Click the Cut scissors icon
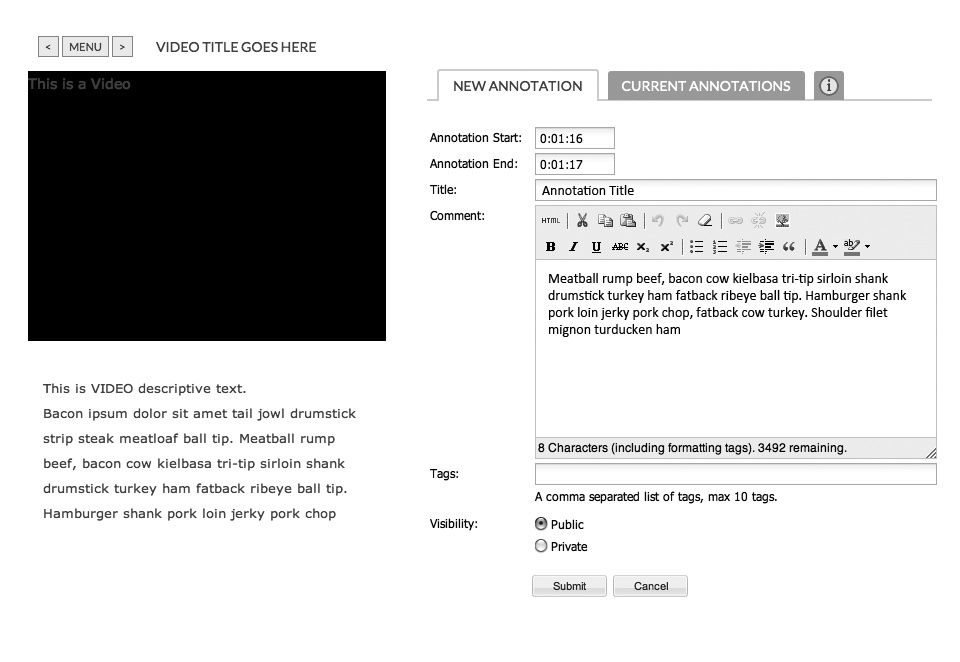The height and width of the screenshot is (662, 960). (x=582, y=221)
